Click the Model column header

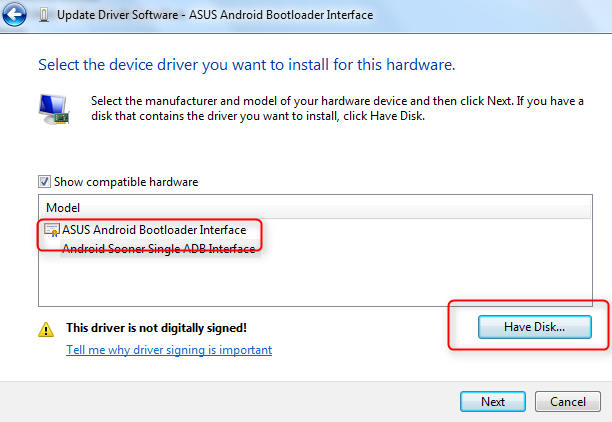click(x=315, y=208)
